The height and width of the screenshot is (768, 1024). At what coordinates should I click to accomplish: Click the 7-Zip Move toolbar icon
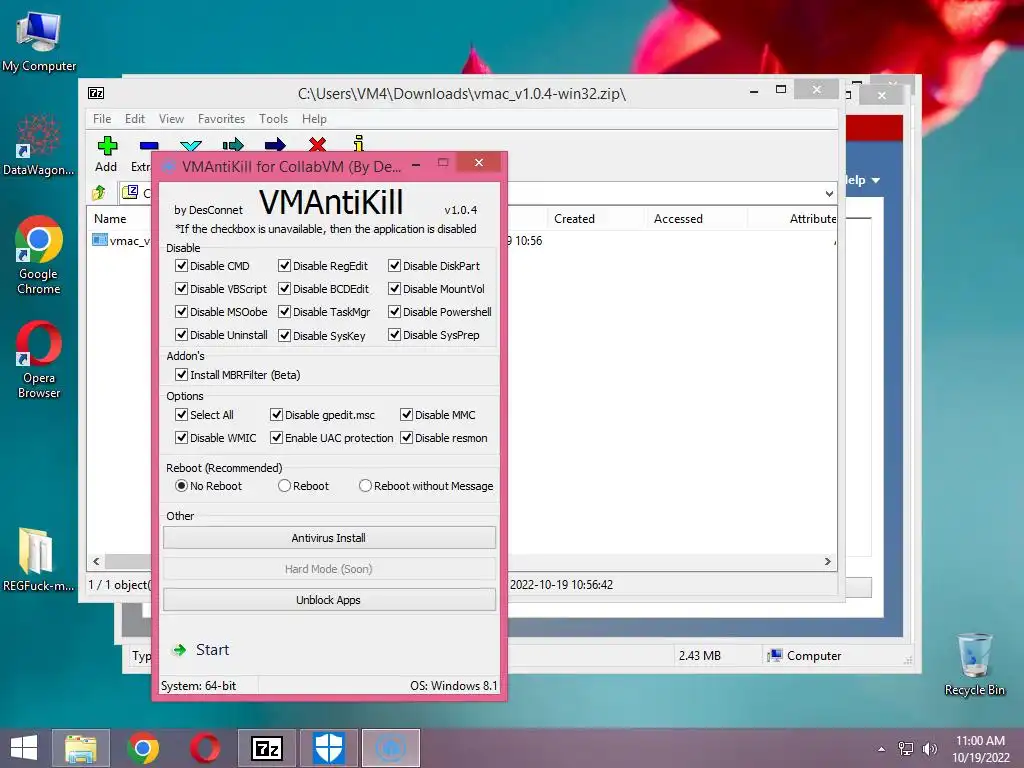pos(275,144)
